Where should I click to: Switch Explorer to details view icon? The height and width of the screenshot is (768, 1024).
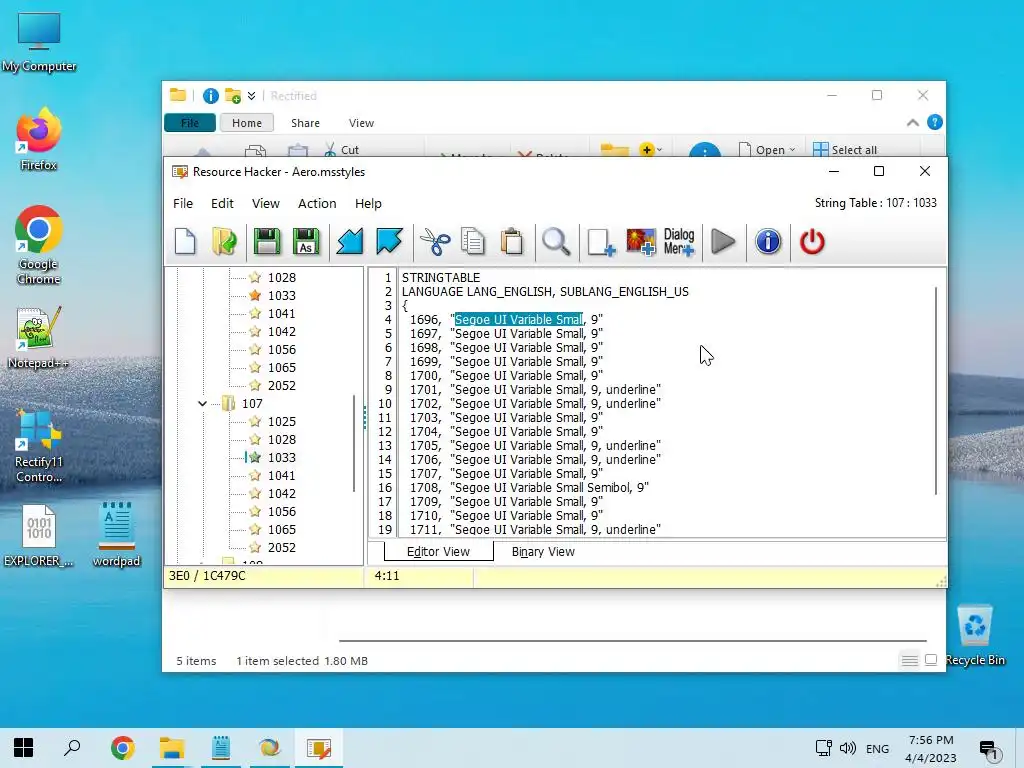(910, 660)
